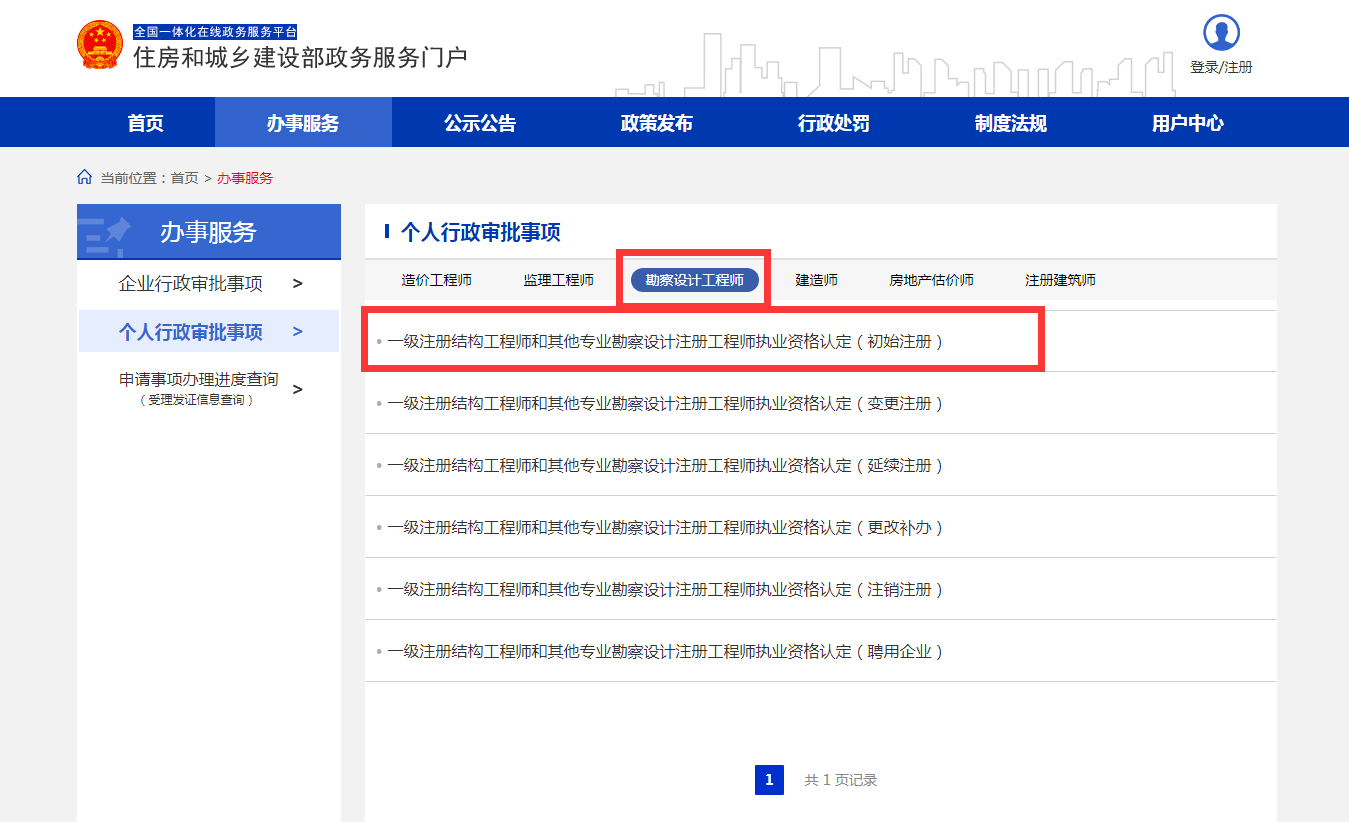Open 制度法规 navigation item
1349x822 pixels.
(1011, 123)
